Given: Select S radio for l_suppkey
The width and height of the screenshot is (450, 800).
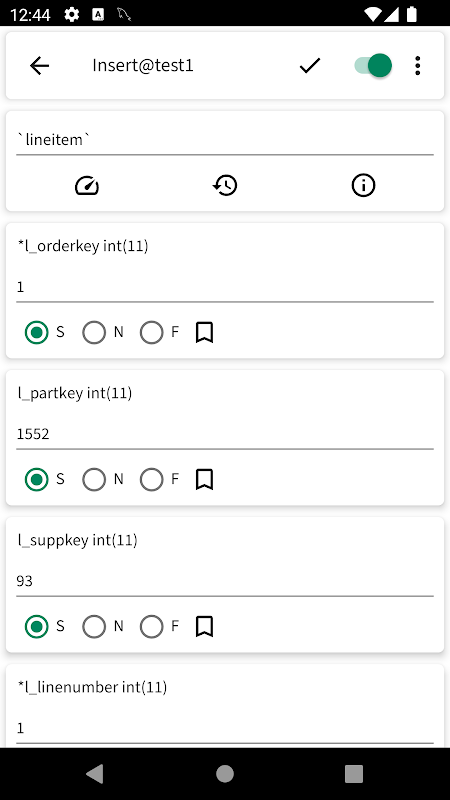Looking at the screenshot, I should (37, 627).
